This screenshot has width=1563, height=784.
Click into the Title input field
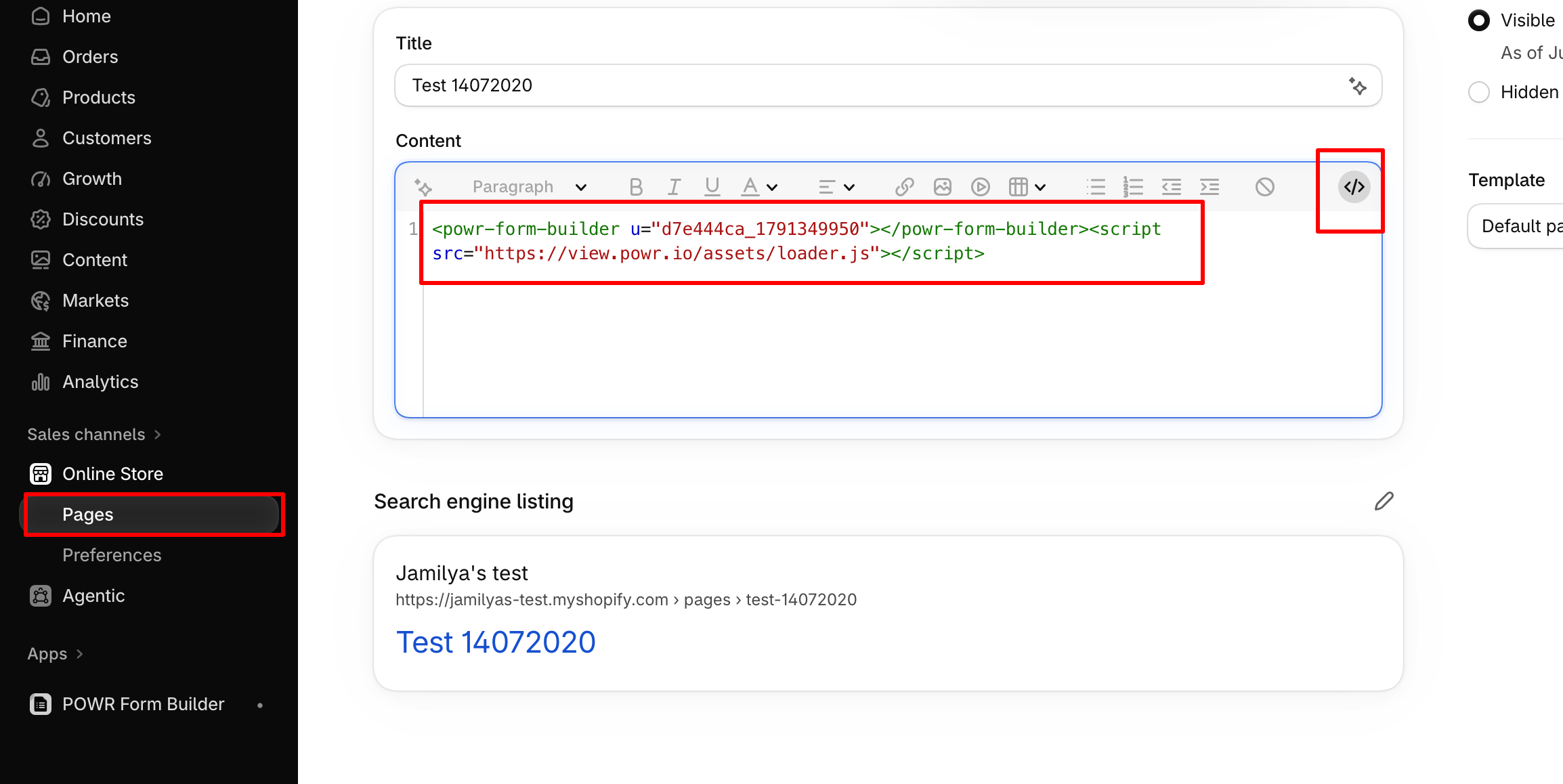point(888,85)
